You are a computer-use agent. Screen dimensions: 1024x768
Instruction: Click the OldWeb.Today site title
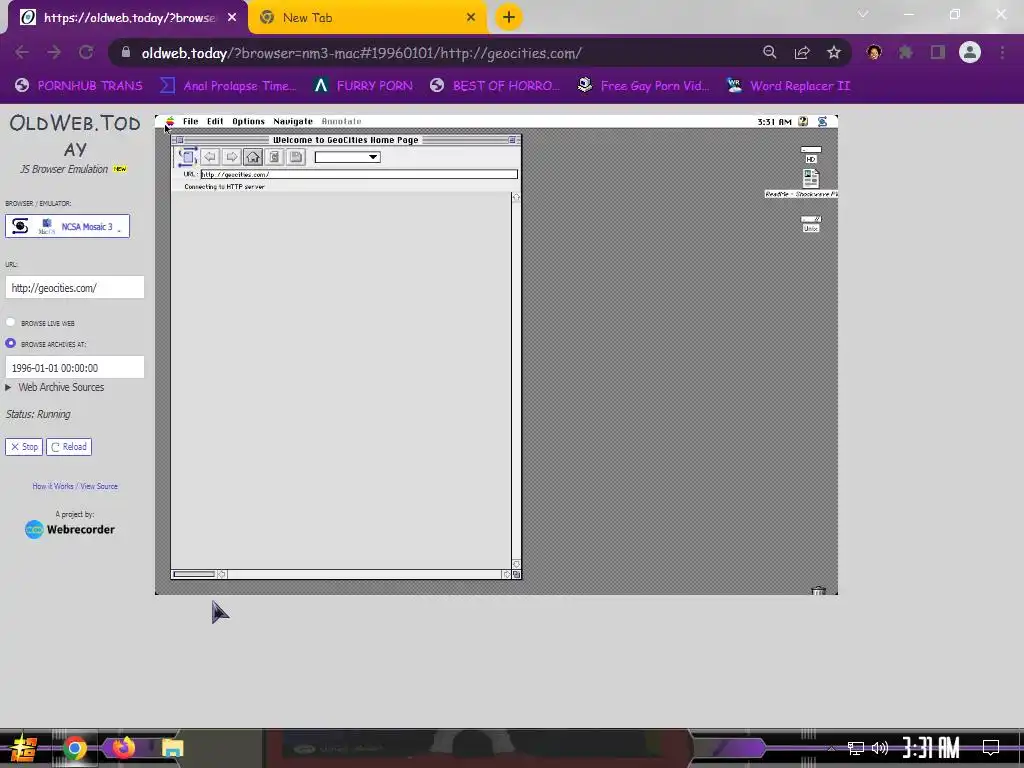pyautogui.click(x=75, y=135)
